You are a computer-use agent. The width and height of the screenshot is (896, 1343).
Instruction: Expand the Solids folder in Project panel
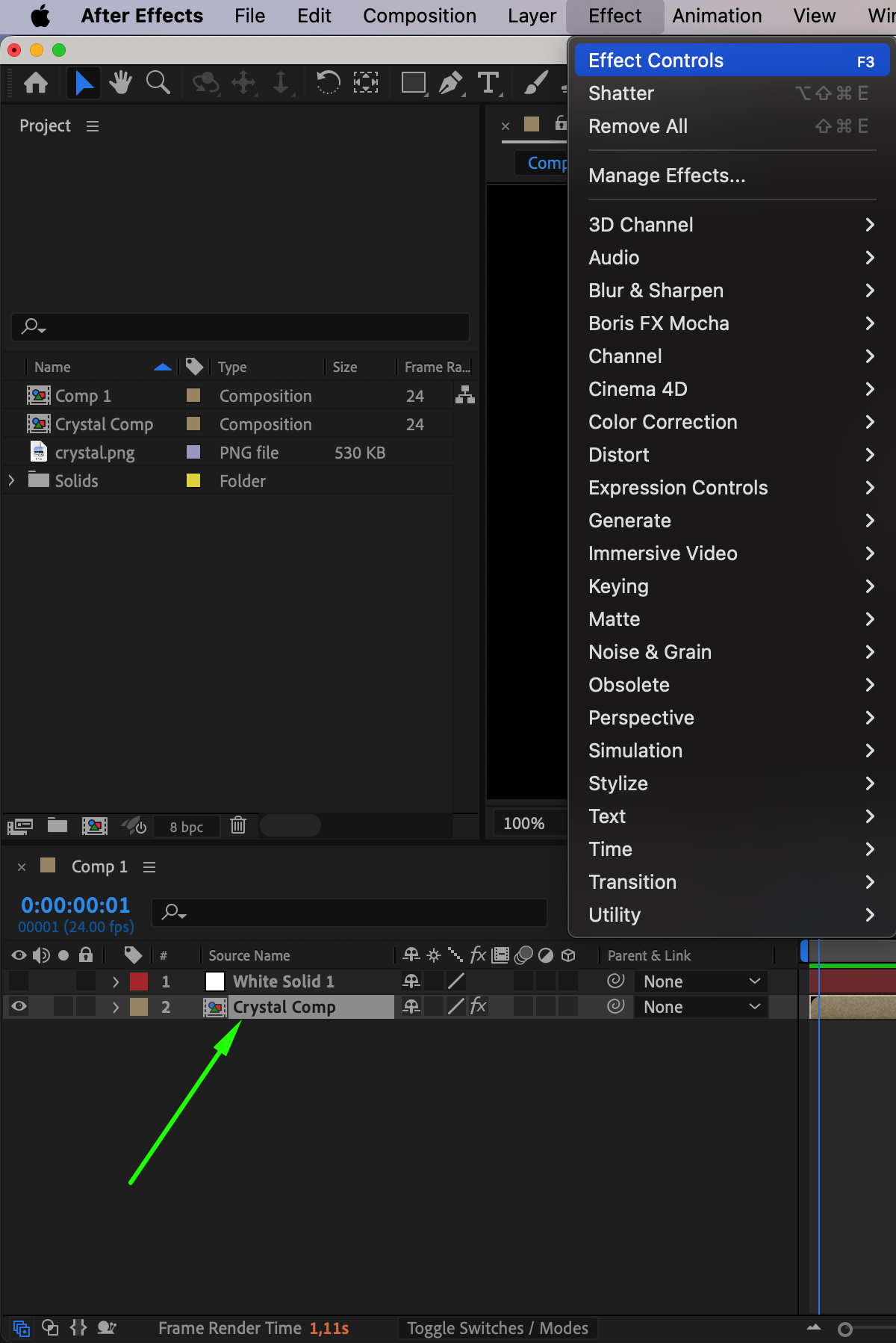pos(11,480)
